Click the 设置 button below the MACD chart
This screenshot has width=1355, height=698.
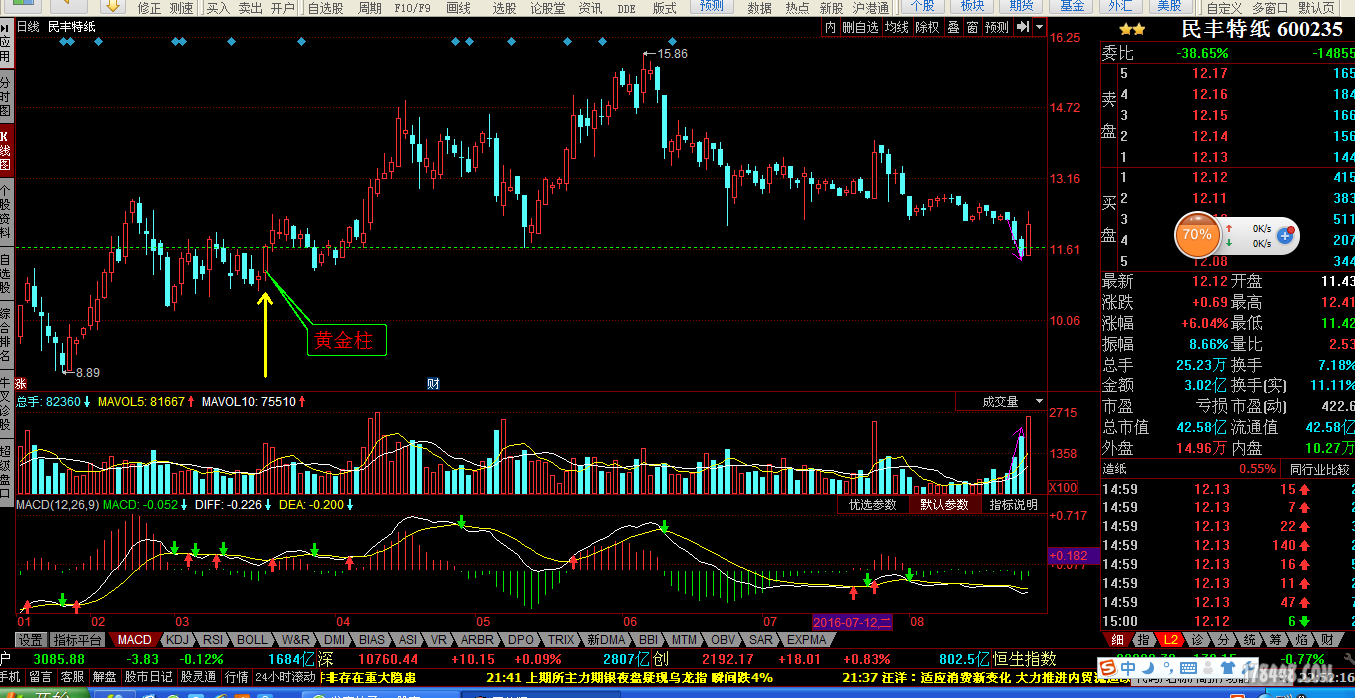point(30,639)
